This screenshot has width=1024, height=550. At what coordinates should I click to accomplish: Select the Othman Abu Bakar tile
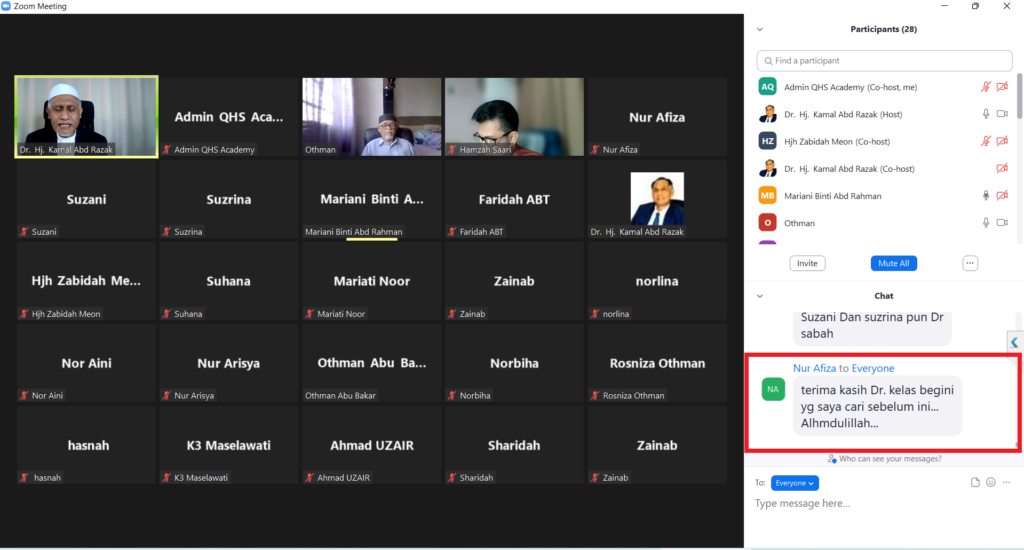coord(372,363)
